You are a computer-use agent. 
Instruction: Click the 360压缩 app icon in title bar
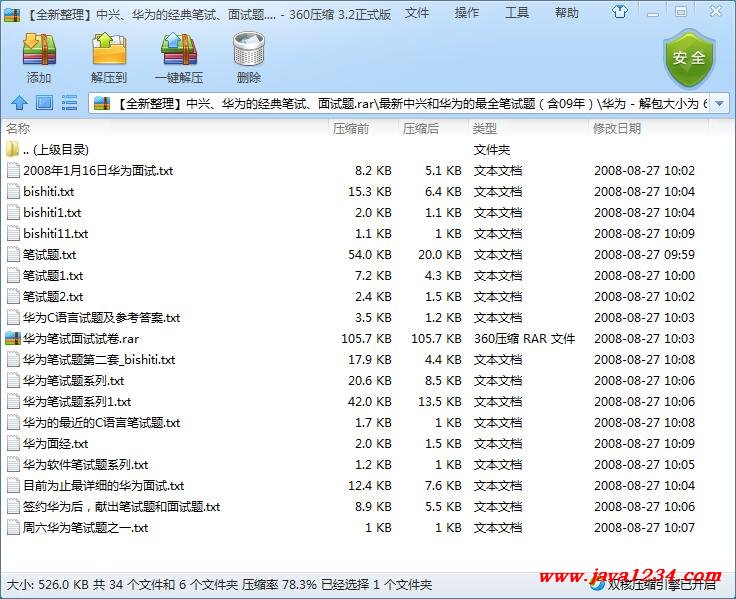tap(12, 15)
